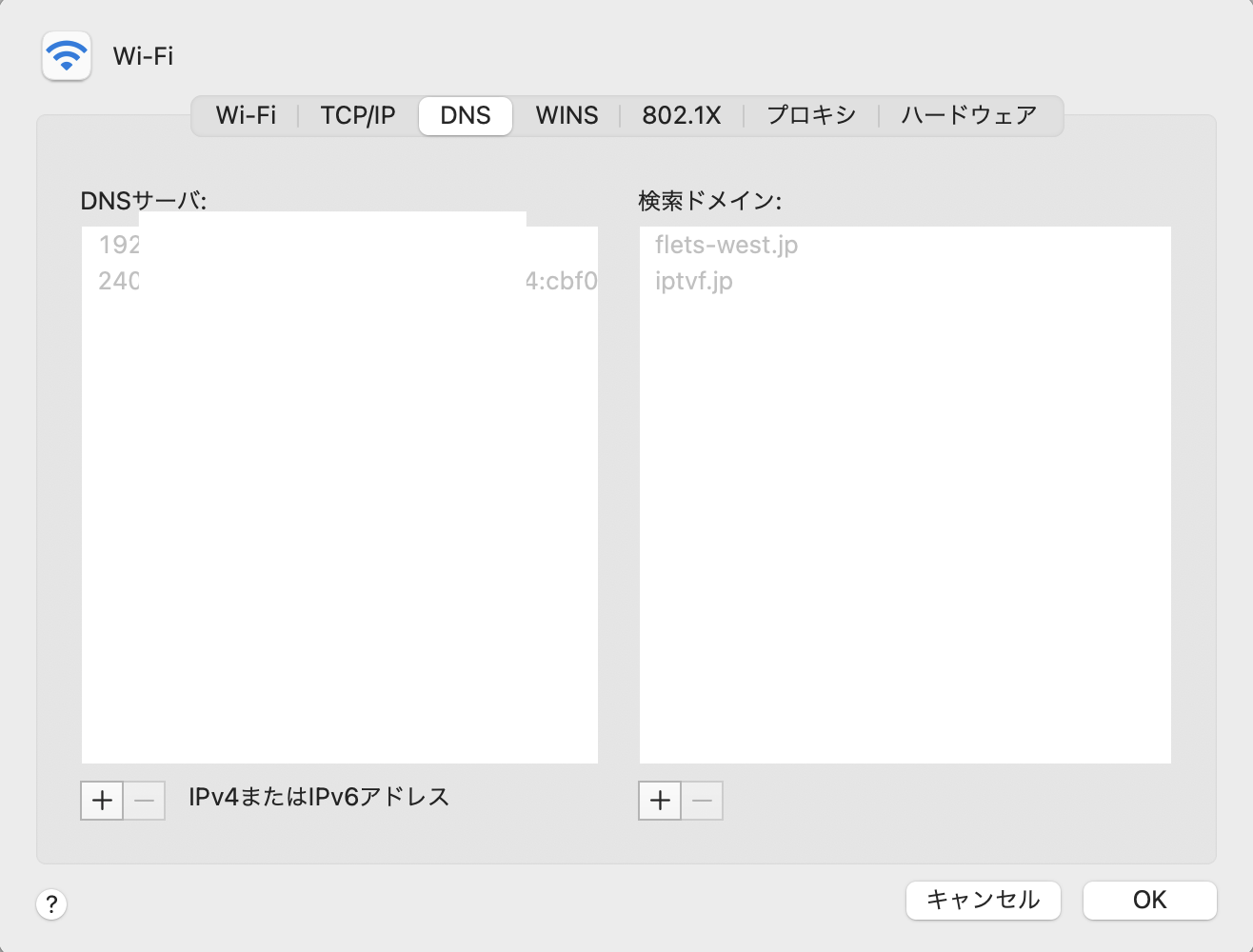The width and height of the screenshot is (1253, 952).
Task: Select the DNS server entry starting with 192
Action: pos(119,245)
